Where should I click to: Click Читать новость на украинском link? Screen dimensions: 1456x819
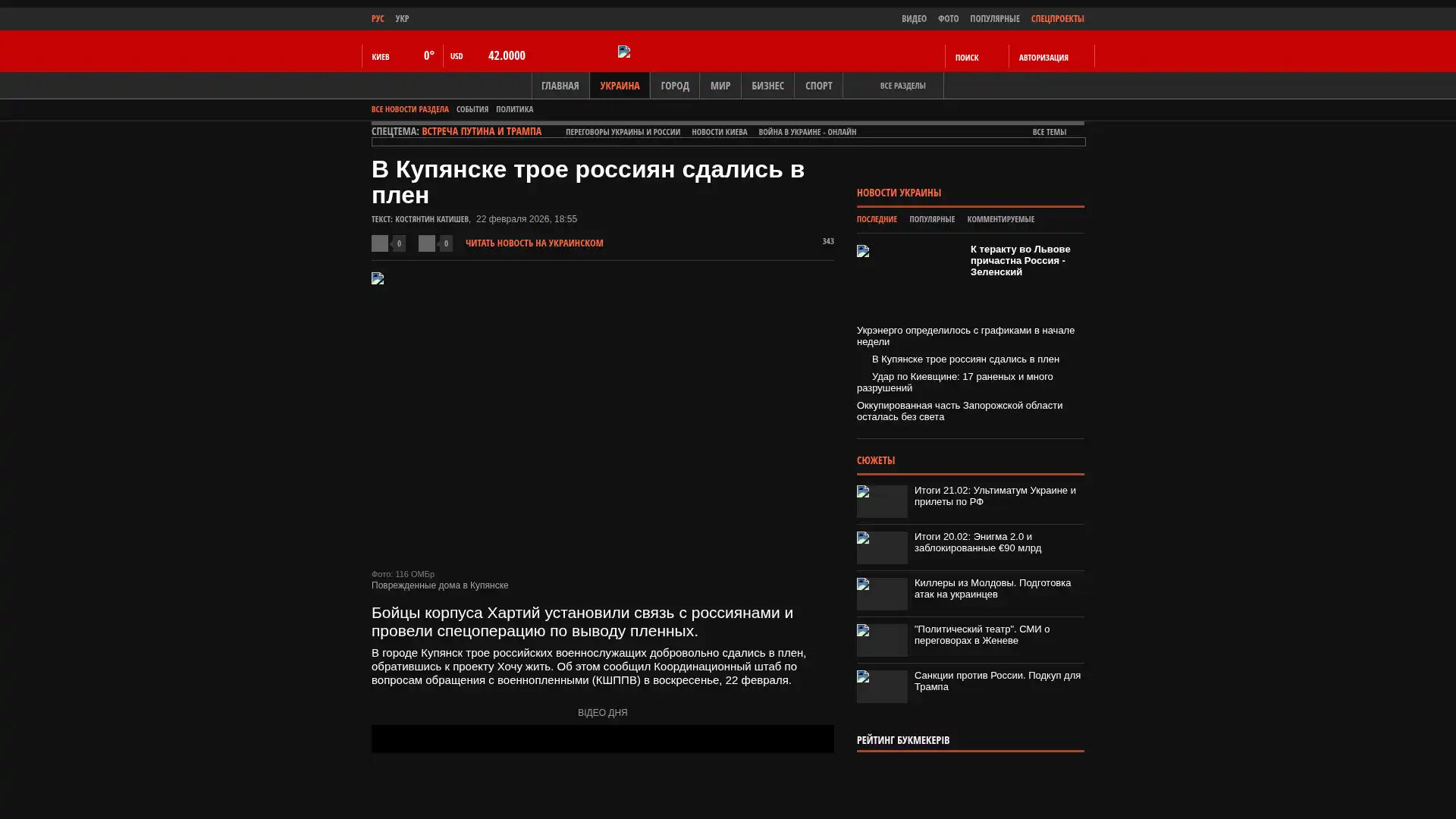tap(534, 243)
